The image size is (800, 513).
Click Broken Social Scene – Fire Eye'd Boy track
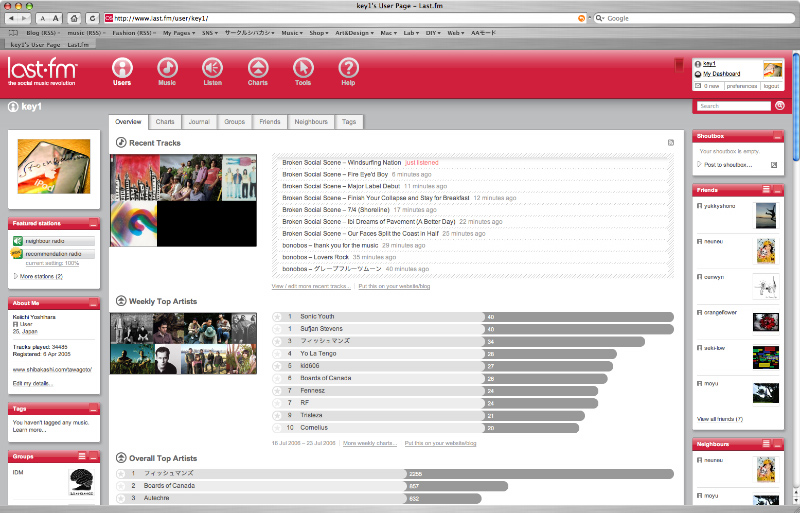(335, 175)
